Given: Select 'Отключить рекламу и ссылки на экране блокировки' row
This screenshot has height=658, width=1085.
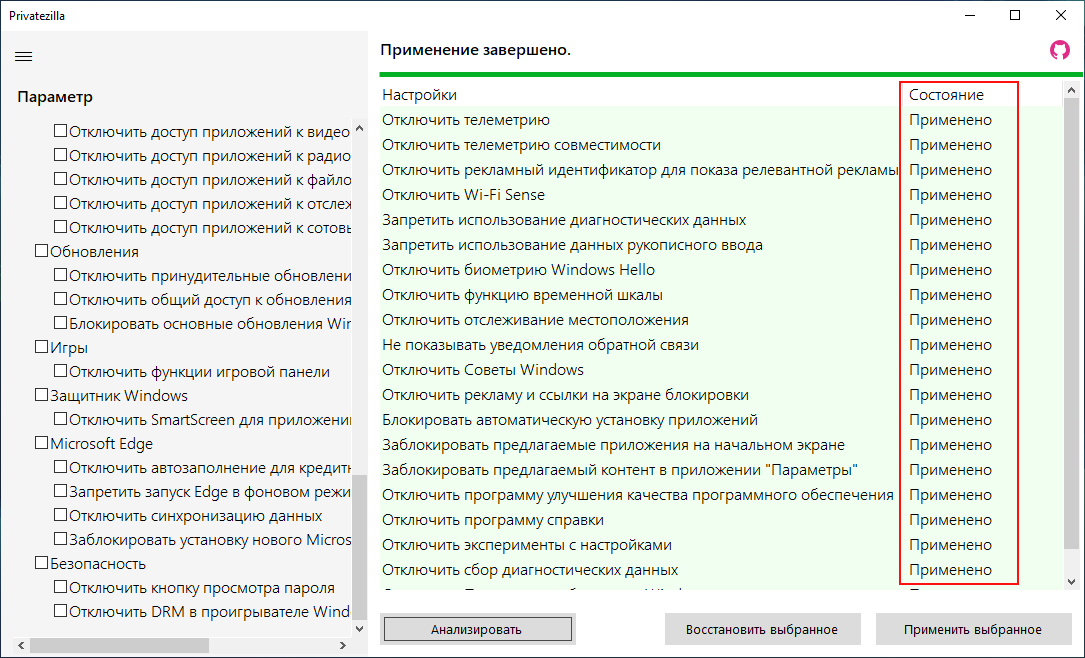Looking at the screenshot, I should pos(720,394).
